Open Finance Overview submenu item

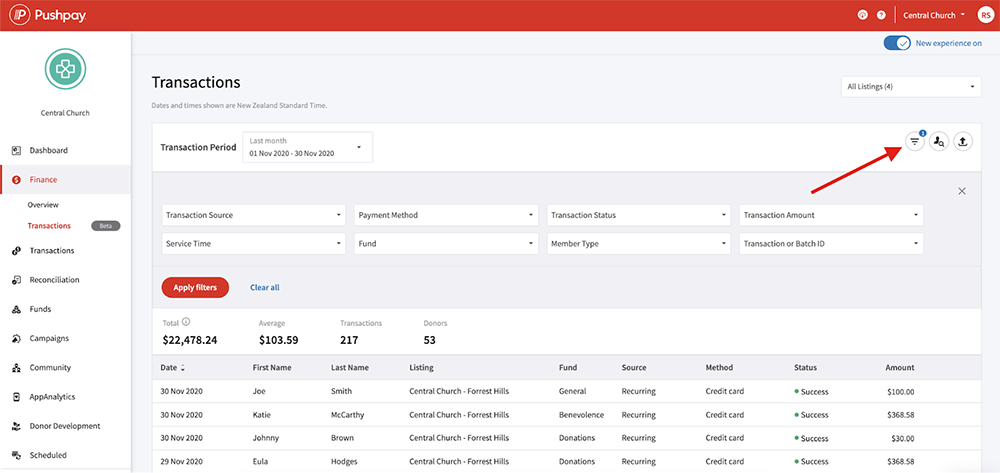43,205
